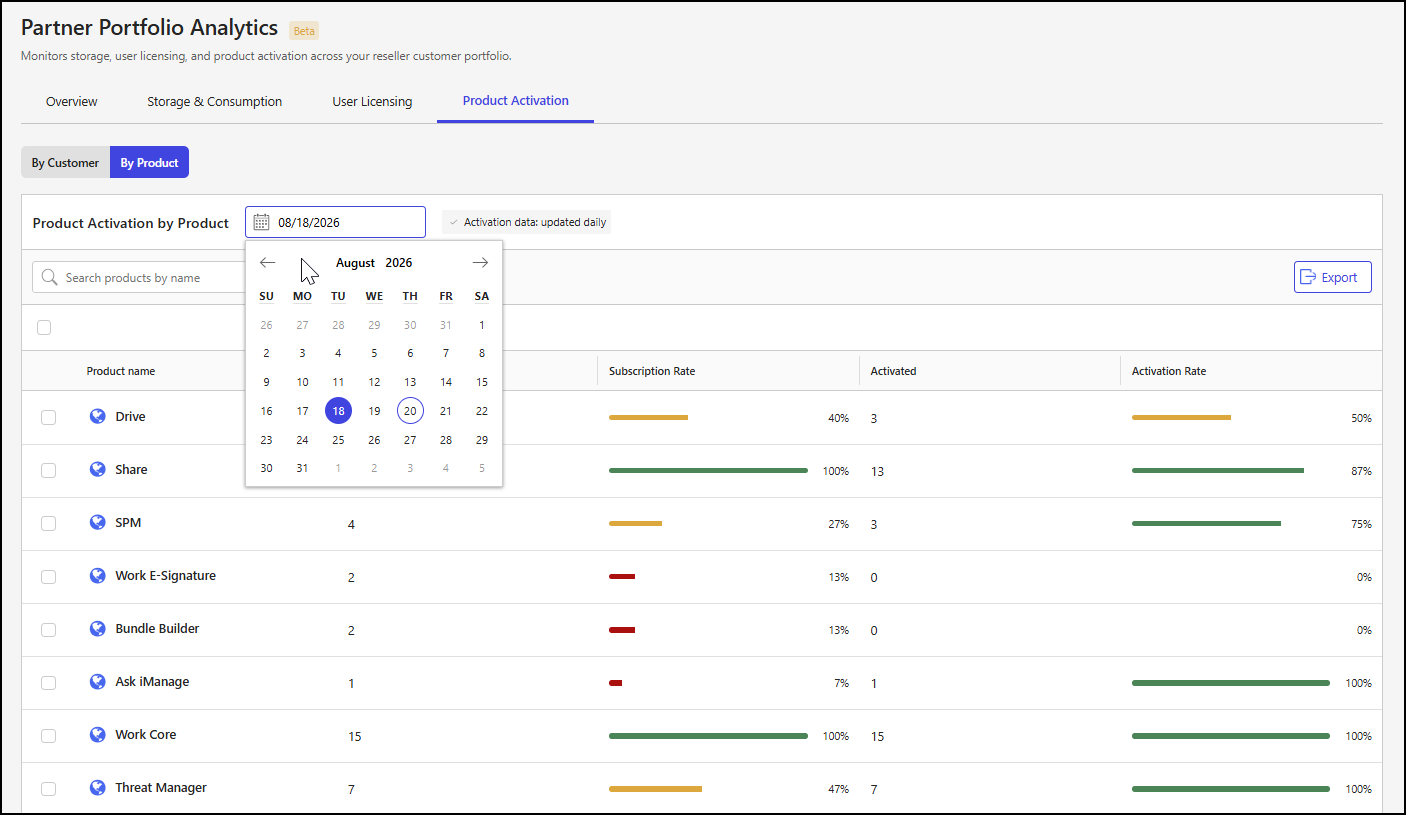Select July 26 in the calendar grid
Viewport: 1406px width, 815px height.
click(x=266, y=325)
